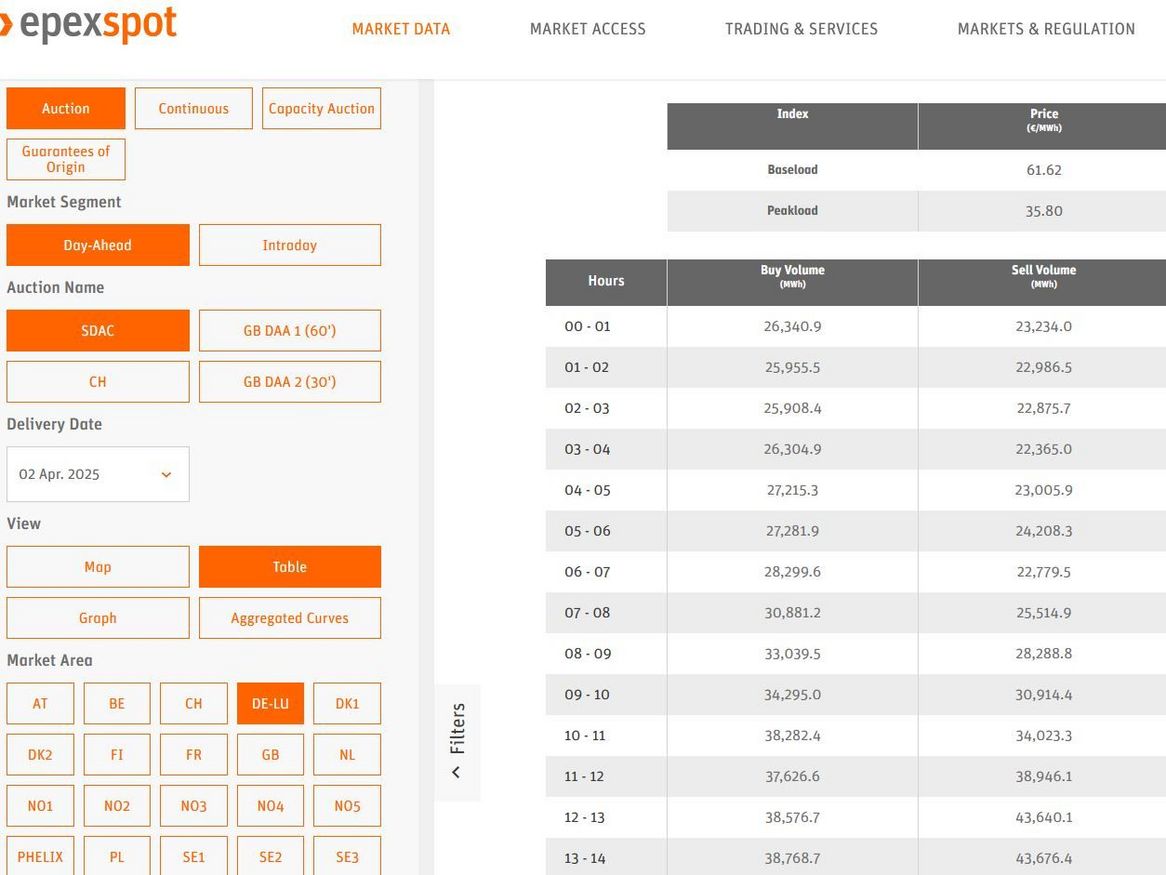Click the 09 - 10 hour row

click(856, 694)
